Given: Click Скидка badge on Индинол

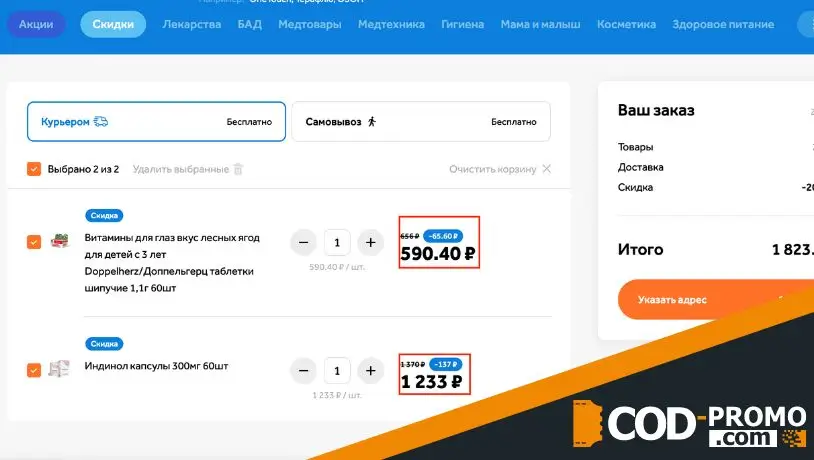Looking at the screenshot, I should click(104, 344).
